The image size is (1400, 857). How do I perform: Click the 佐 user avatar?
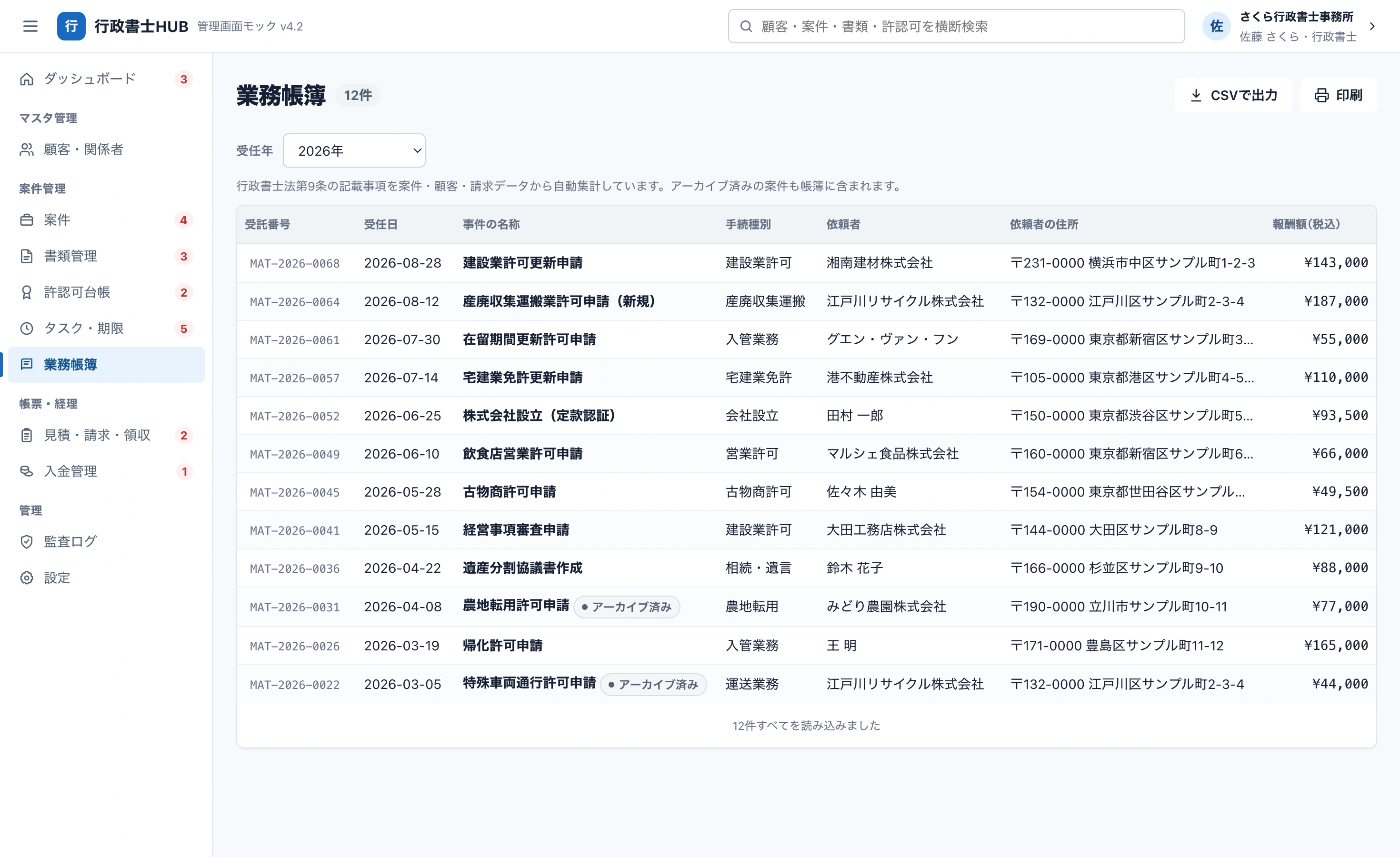1216,26
